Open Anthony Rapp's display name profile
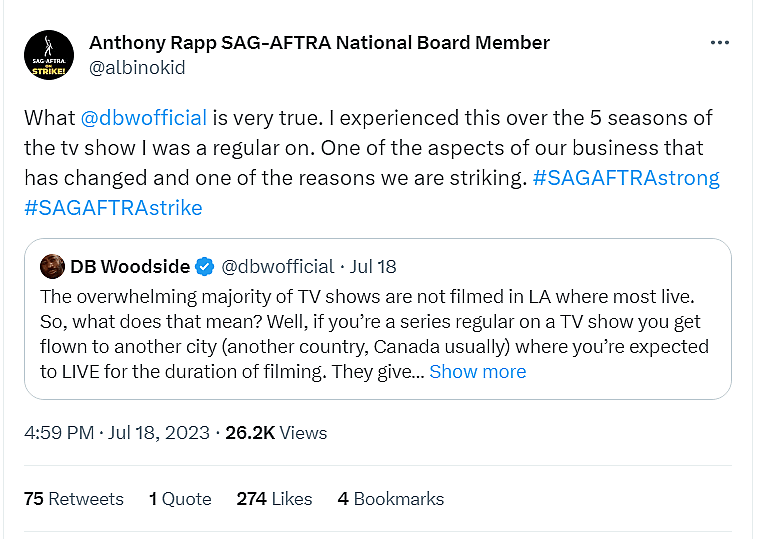759x539 pixels. coord(319,43)
